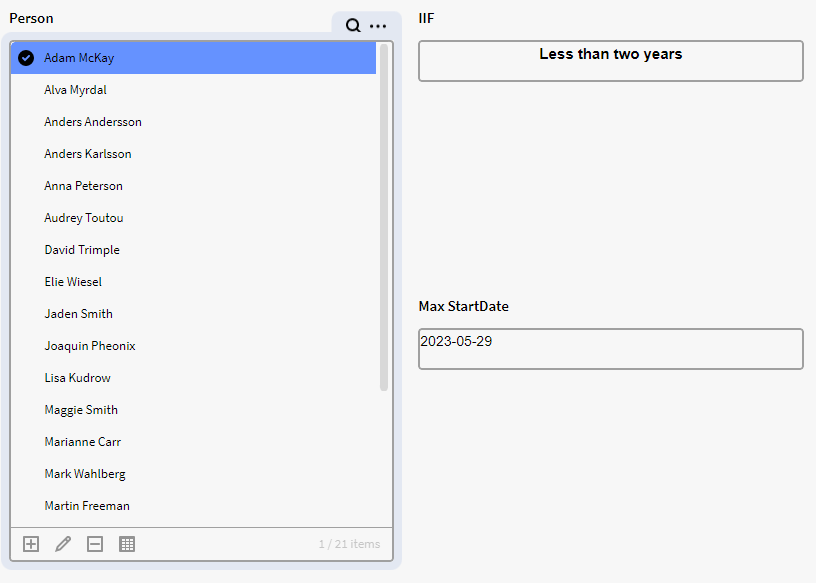
Task: Select Lisa Kudrow from Person list
Action: [x=78, y=378]
